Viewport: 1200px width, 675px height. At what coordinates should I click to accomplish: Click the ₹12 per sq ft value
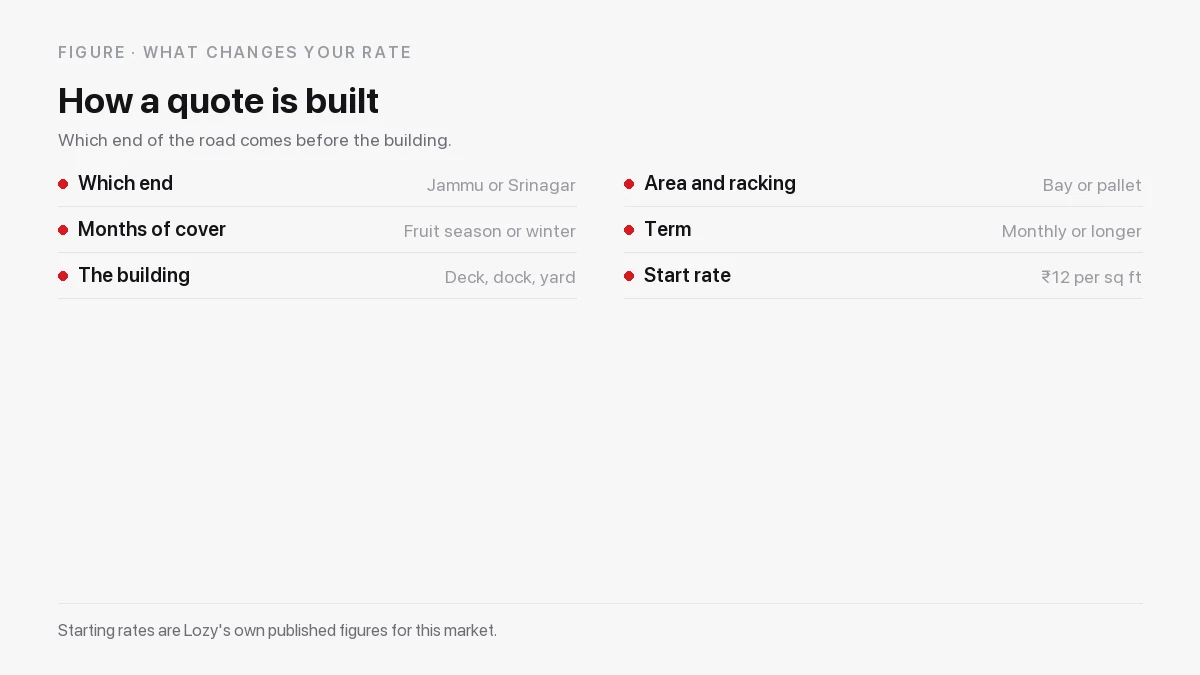coord(1091,277)
